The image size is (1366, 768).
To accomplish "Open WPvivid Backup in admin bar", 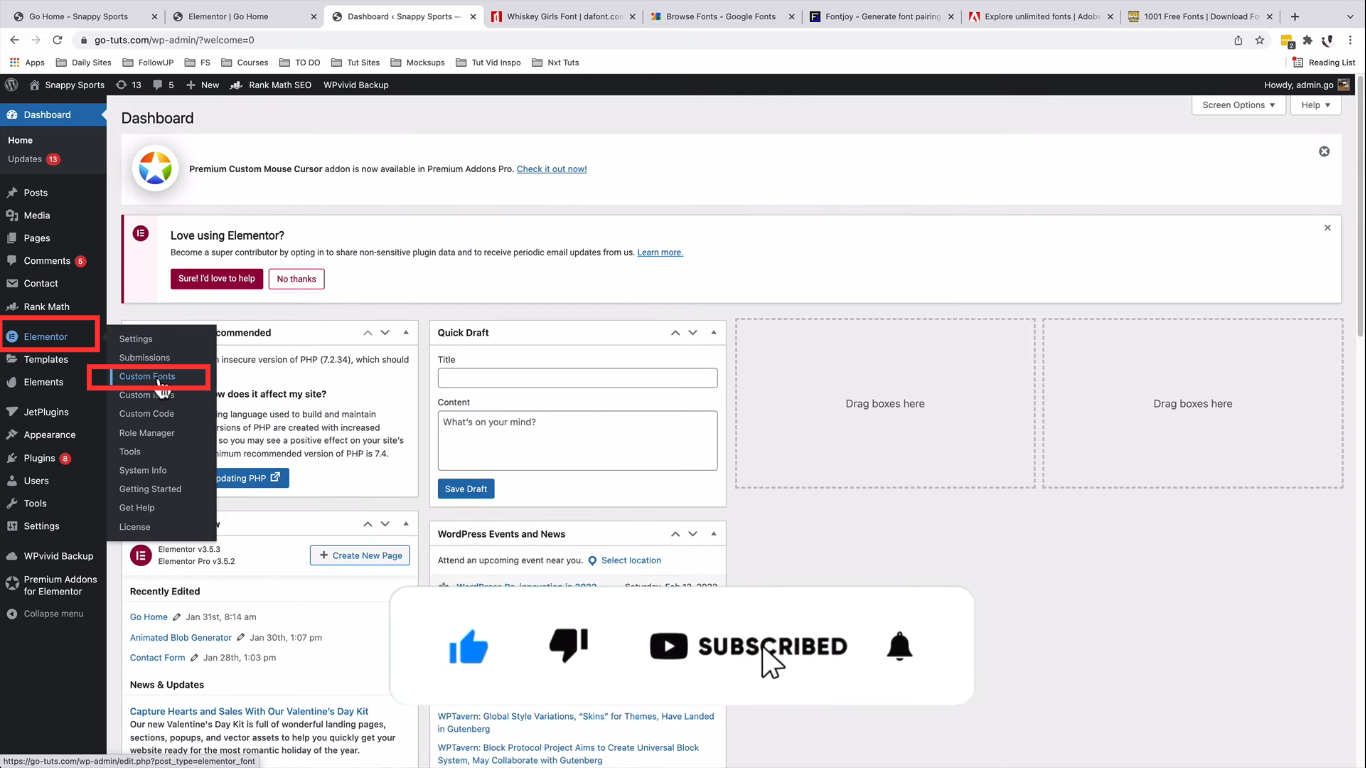I will tap(356, 85).
